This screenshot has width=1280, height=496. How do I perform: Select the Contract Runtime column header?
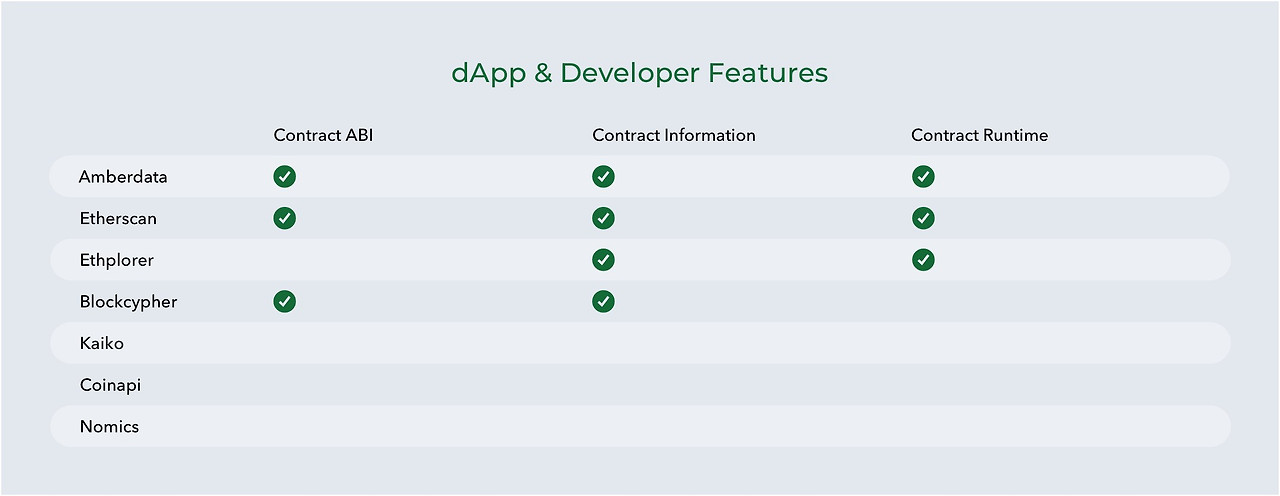[x=980, y=135]
